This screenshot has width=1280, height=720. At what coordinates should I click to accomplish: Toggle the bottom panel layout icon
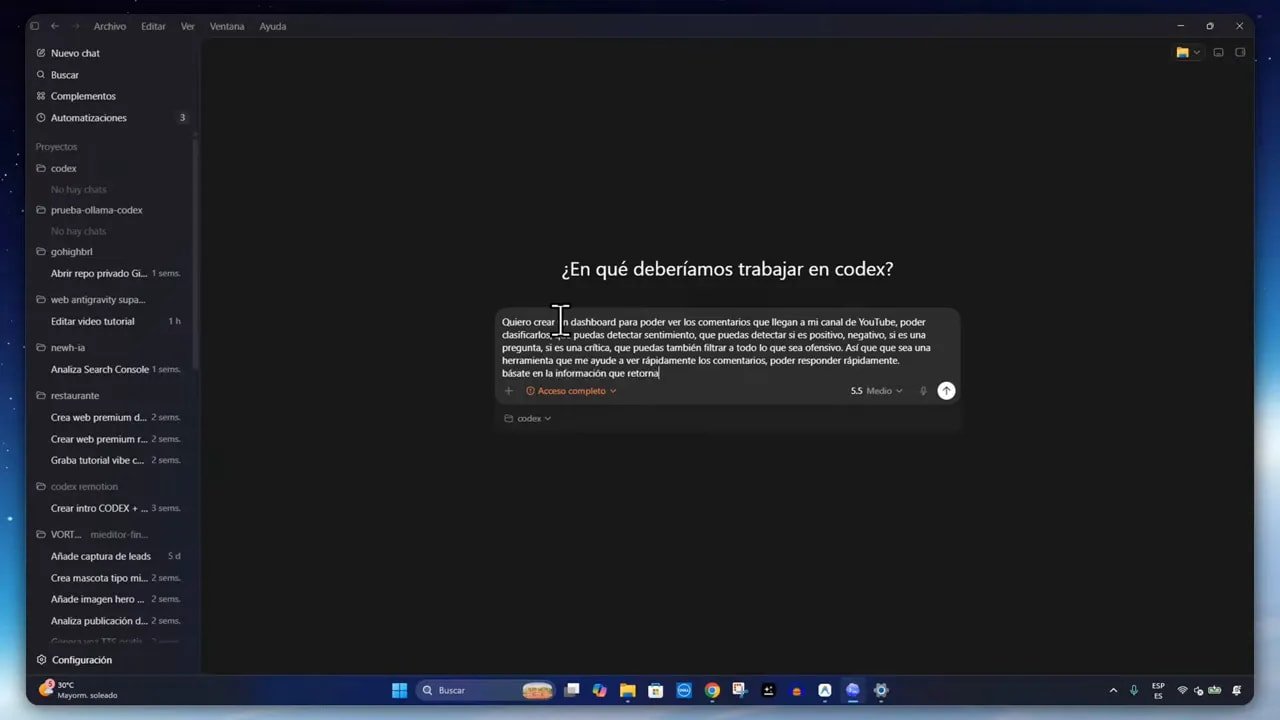coord(1218,52)
